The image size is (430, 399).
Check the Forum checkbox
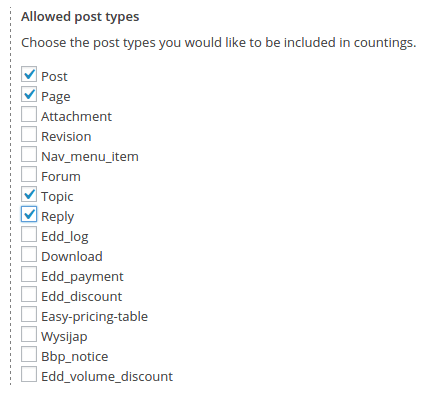[x=29, y=174]
